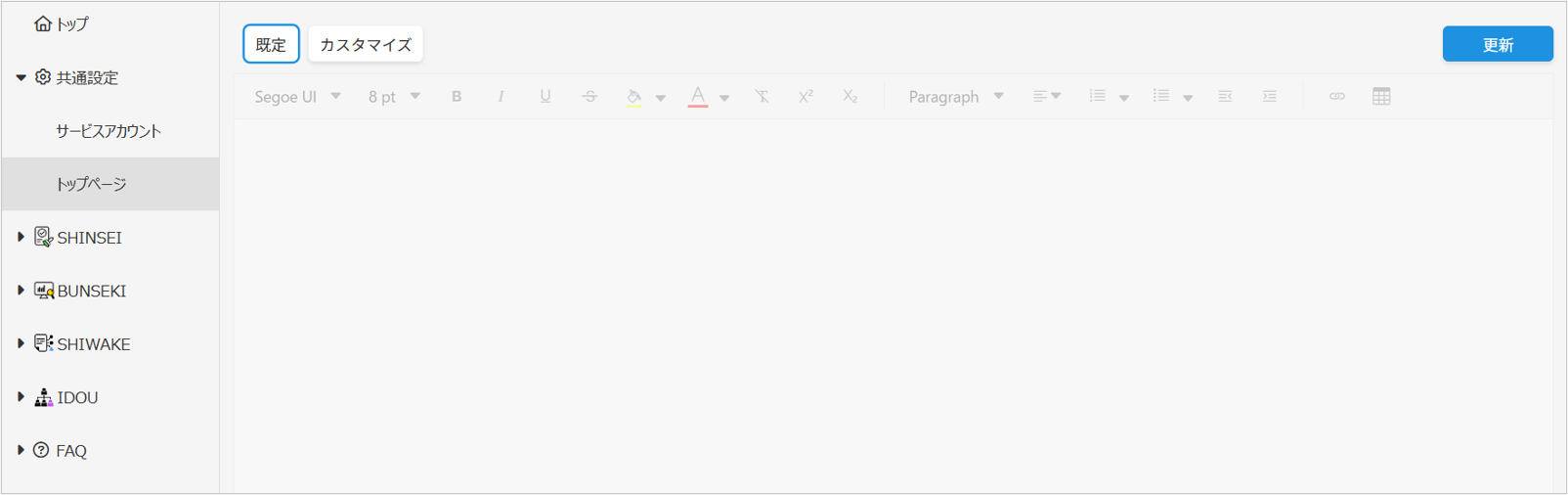
Task: Click inside the empty editor area
Action: [892, 303]
